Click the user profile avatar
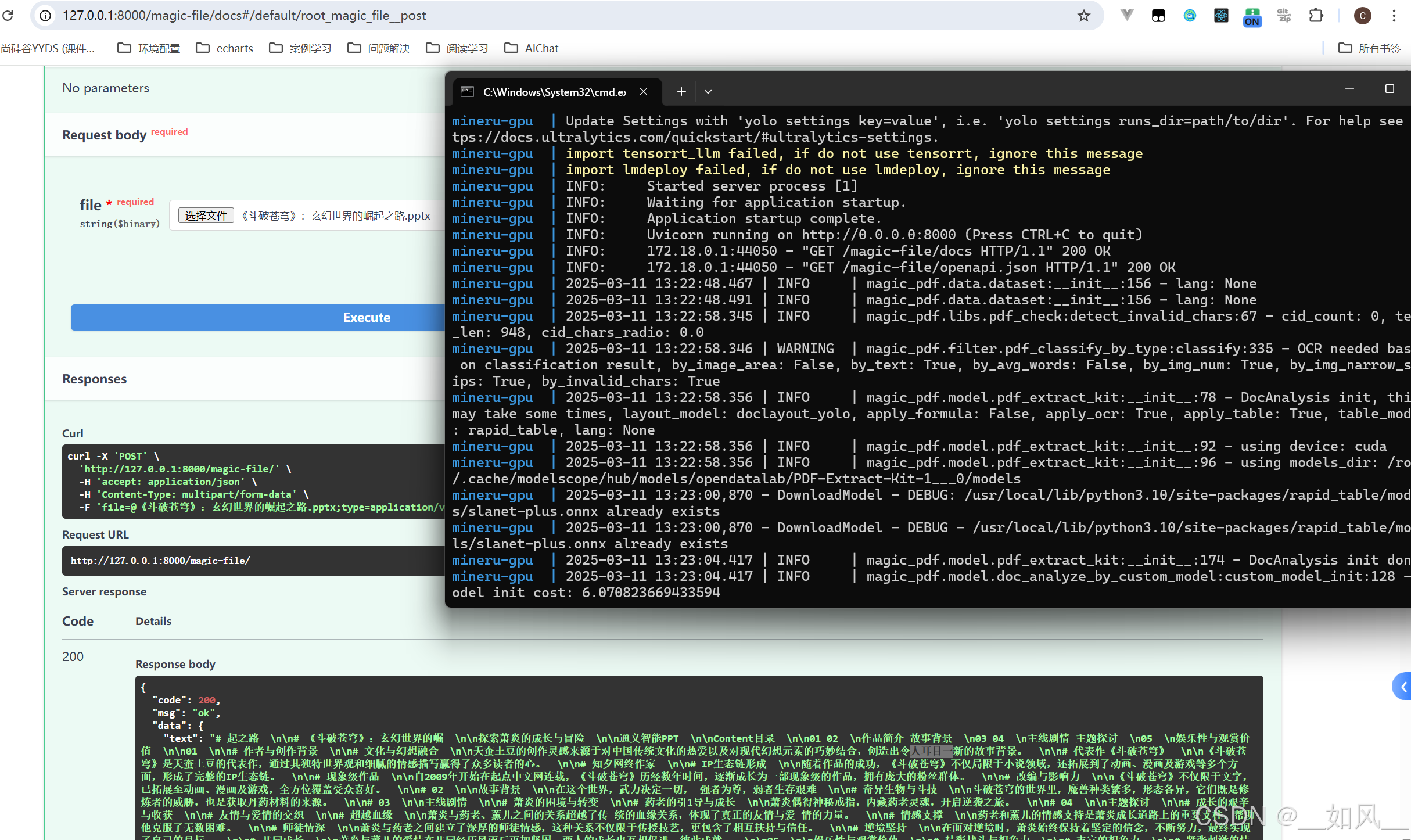Image resolution: width=1411 pixels, height=840 pixels. click(x=1362, y=16)
